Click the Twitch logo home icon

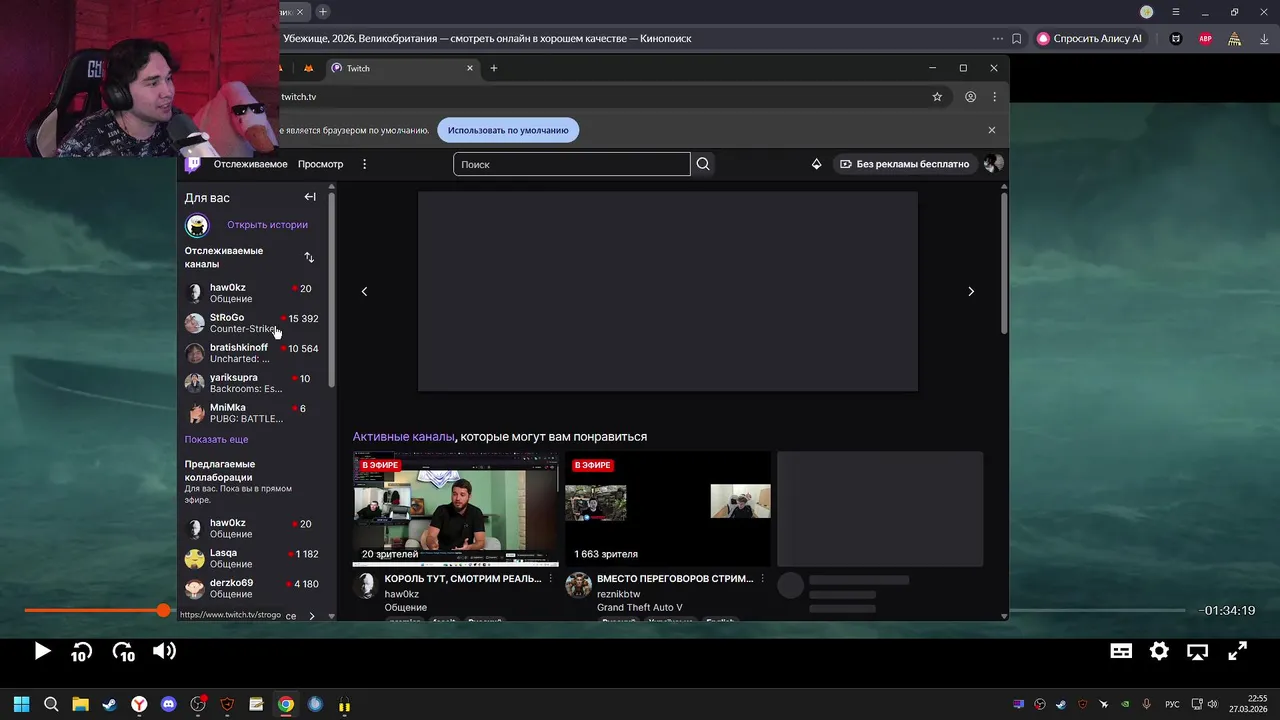[193, 164]
